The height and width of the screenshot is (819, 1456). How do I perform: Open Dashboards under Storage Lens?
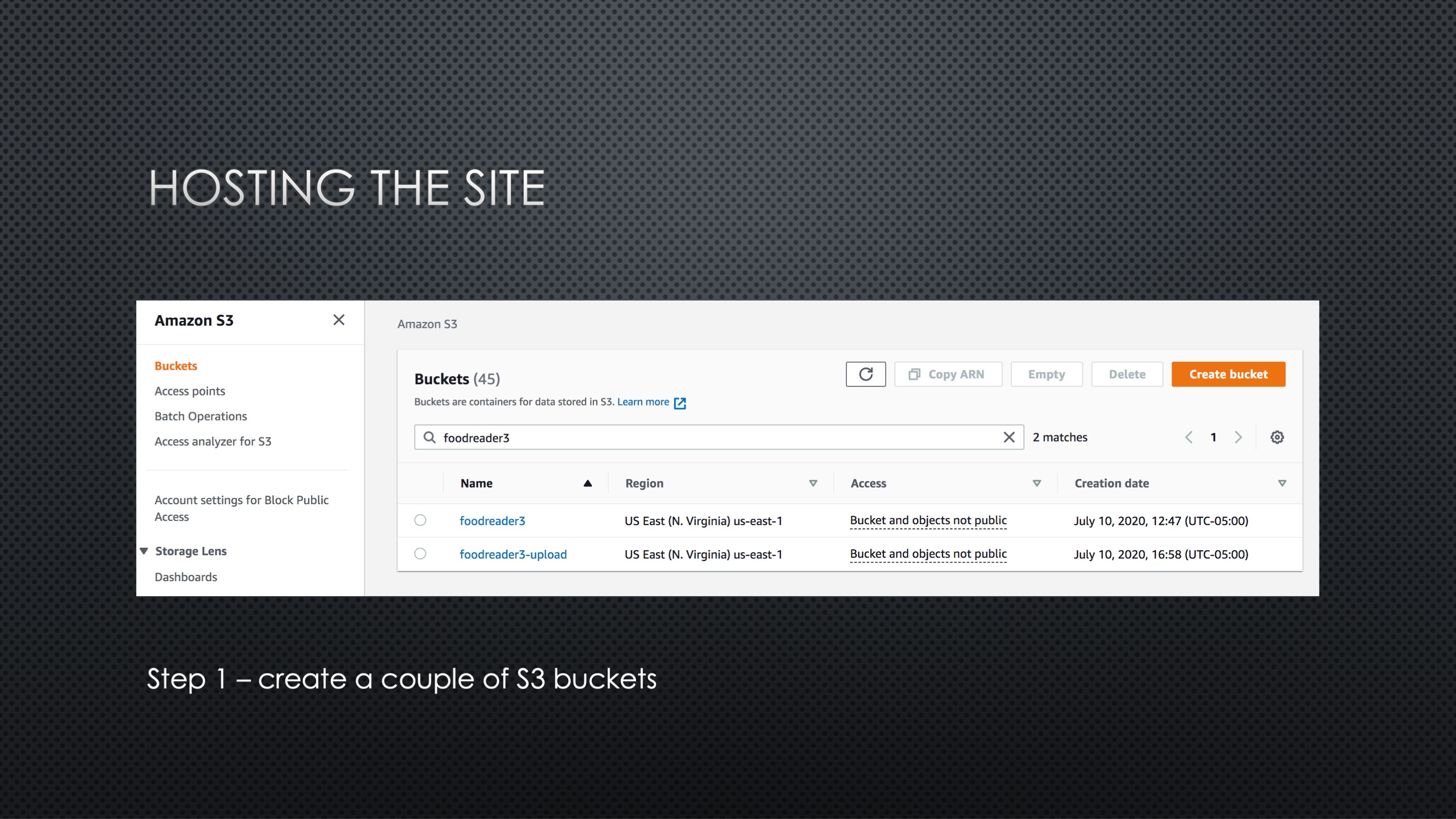pos(186,577)
